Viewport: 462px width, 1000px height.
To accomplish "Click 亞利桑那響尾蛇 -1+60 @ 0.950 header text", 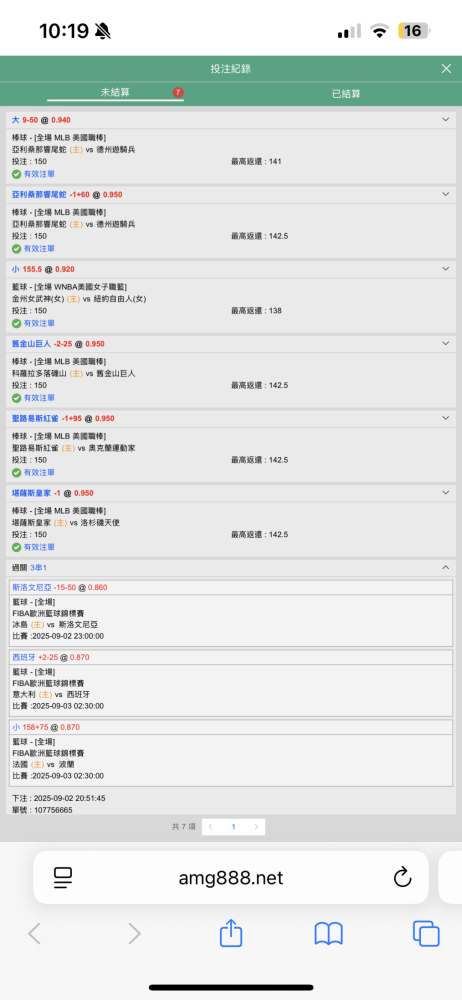I will click(x=67, y=195).
